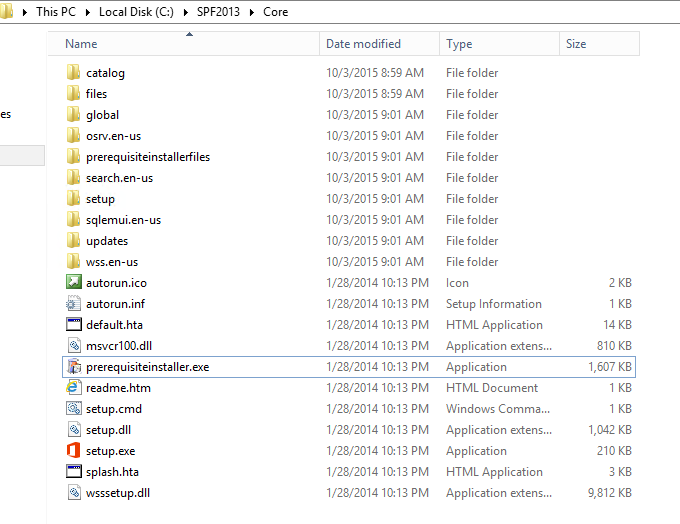Click the 1,607 KB size cell
This screenshot has width=680, height=524.
tap(610, 367)
